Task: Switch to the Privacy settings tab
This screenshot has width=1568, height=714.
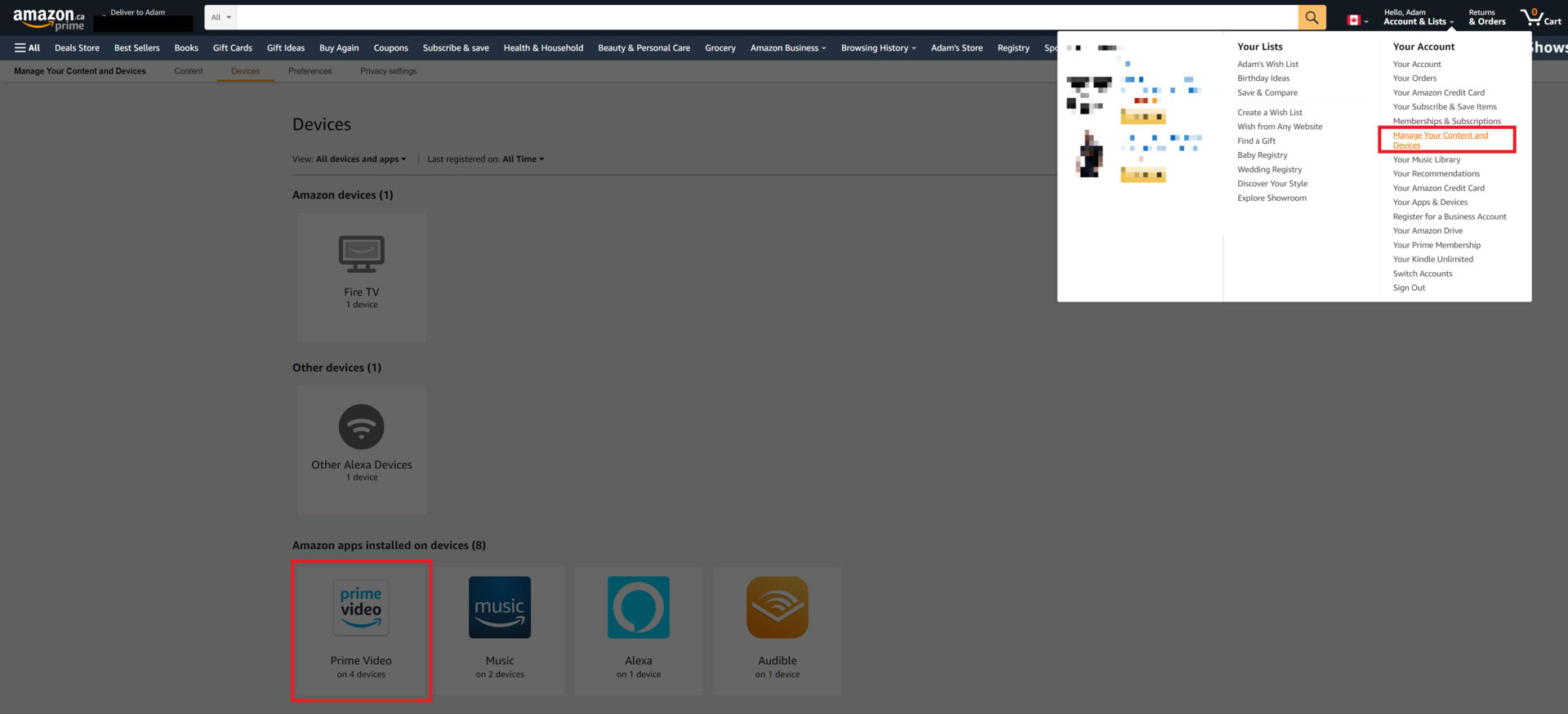Action: [388, 71]
